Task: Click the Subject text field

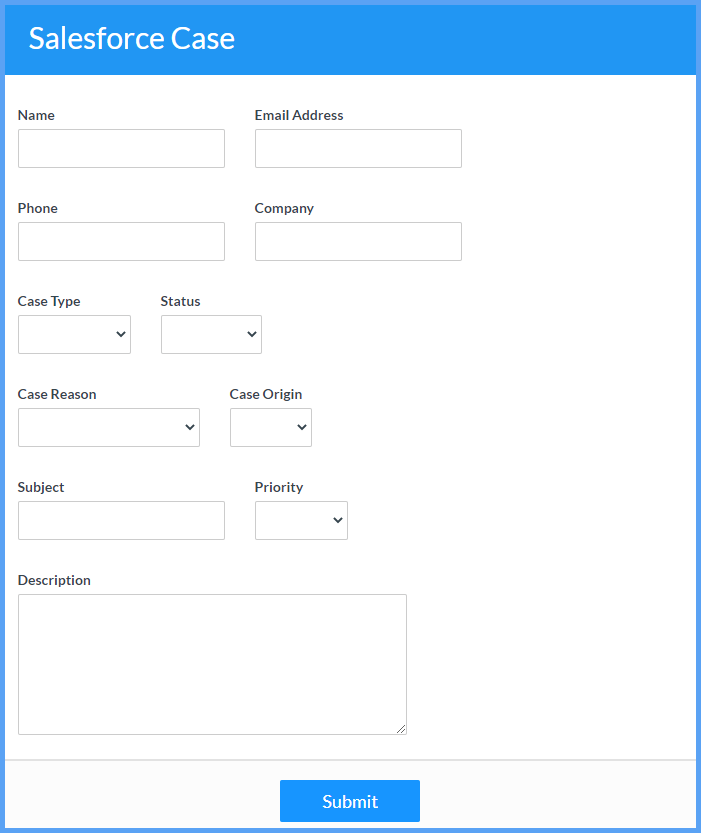Action: 121,520
